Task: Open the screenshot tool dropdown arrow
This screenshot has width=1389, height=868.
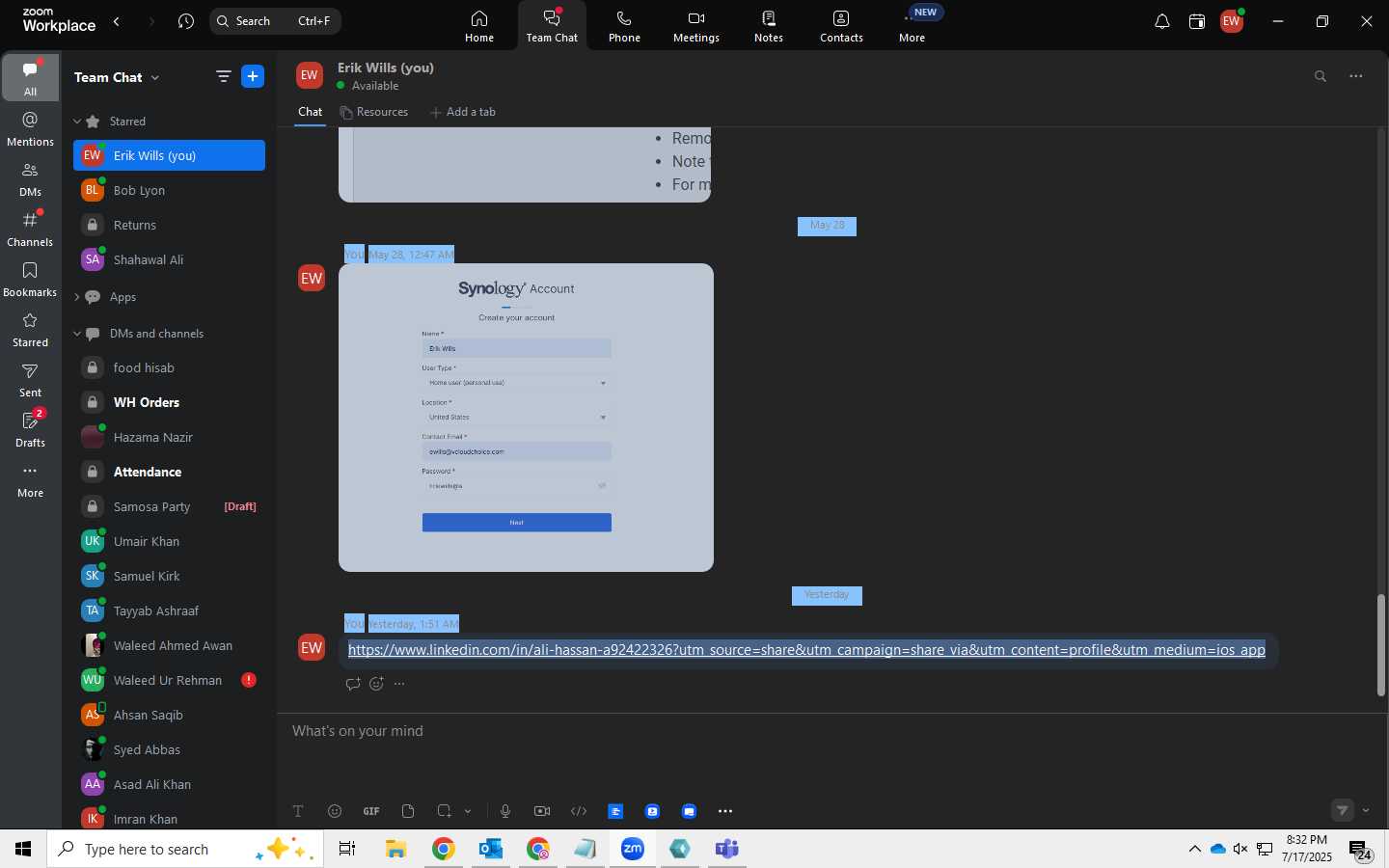Action: click(x=468, y=811)
